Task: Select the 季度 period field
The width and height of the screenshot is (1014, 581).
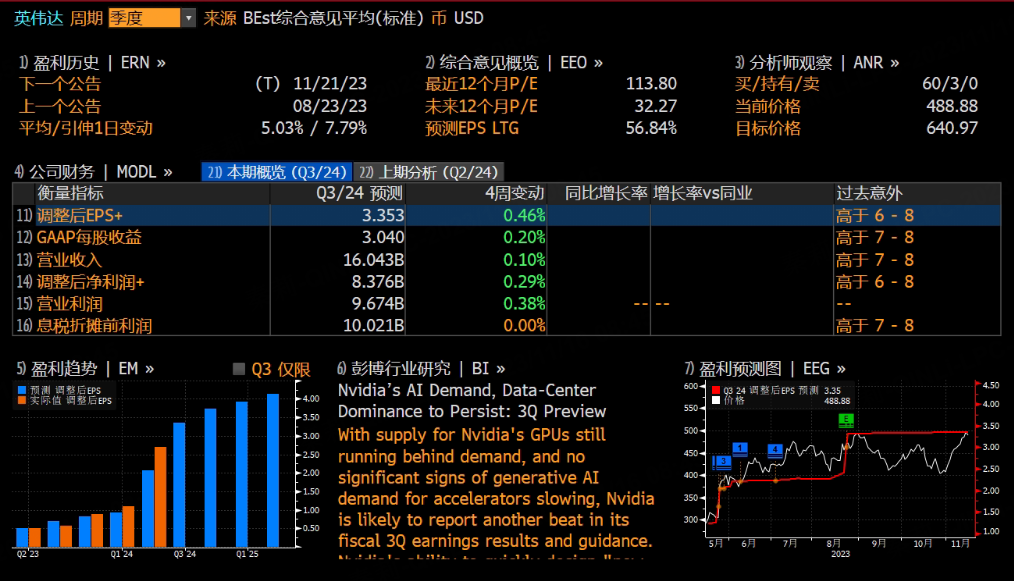Action: (144, 18)
